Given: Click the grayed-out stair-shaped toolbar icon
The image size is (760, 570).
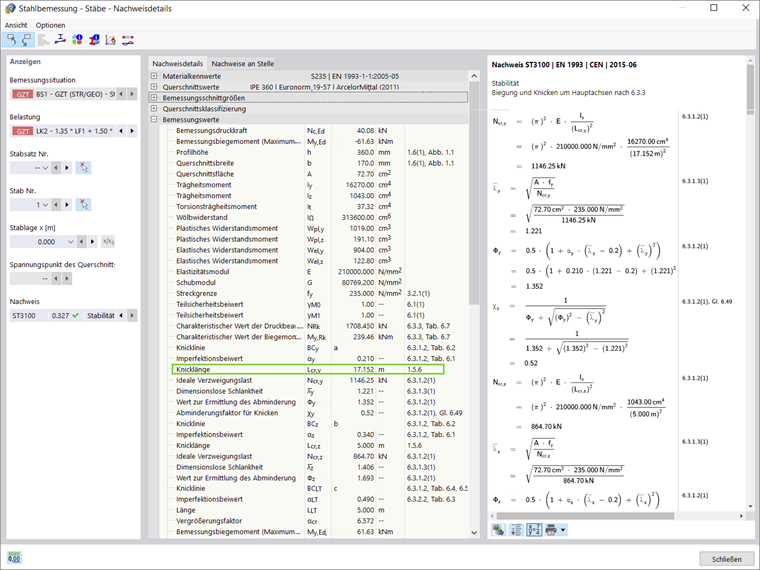Looking at the screenshot, I should click(44, 40).
